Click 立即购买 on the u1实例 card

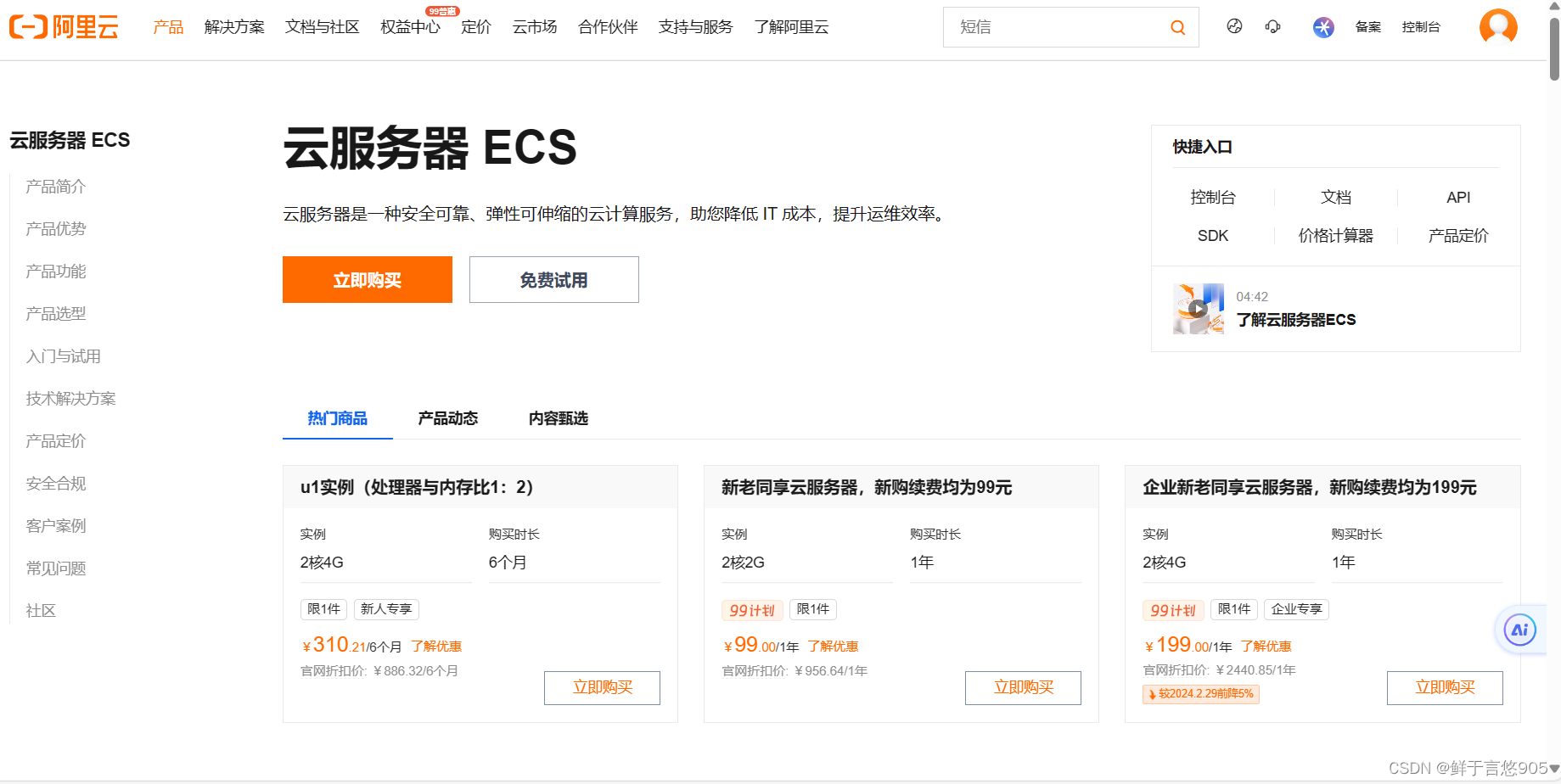point(602,688)
